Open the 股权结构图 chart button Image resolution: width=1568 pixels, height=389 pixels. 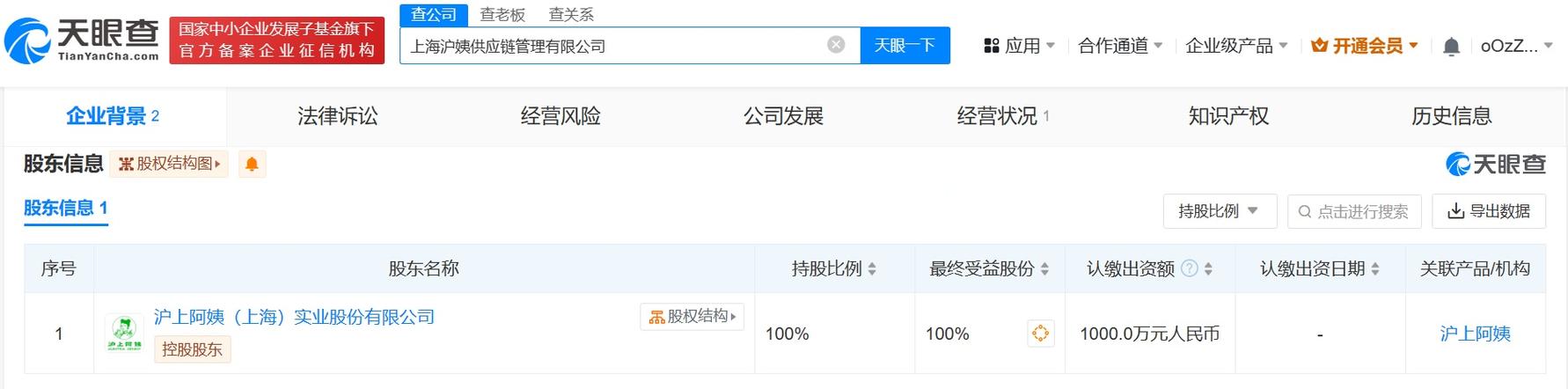(x=169, y=164)
